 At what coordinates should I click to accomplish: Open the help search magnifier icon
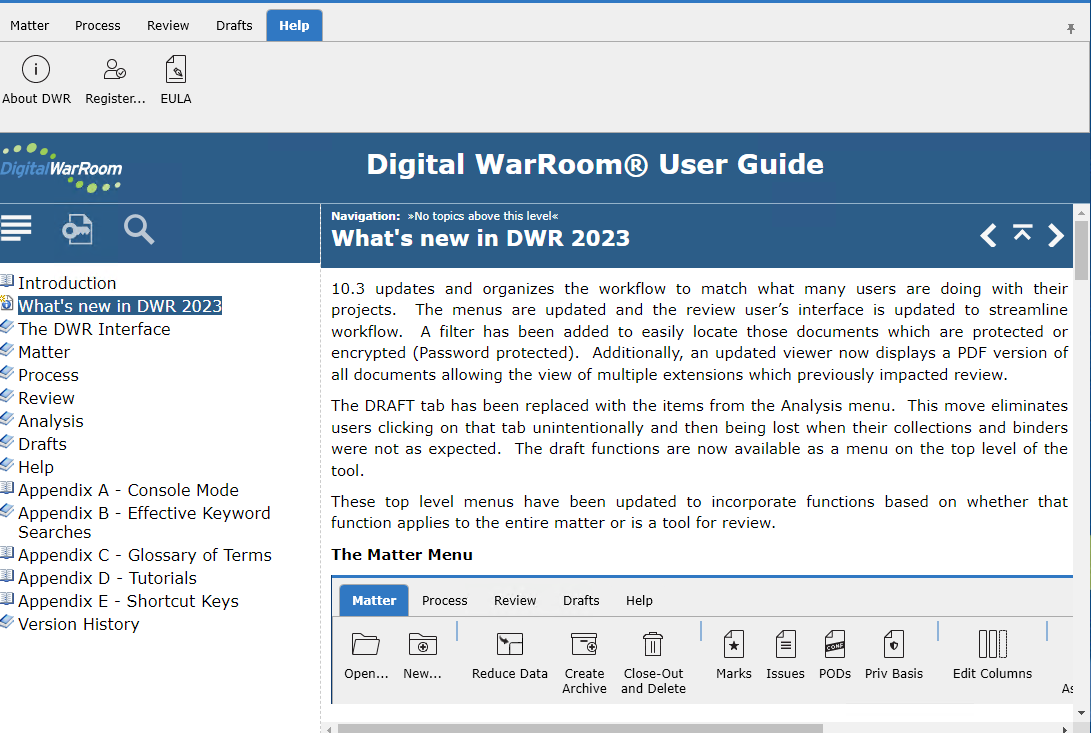(139, 229)
